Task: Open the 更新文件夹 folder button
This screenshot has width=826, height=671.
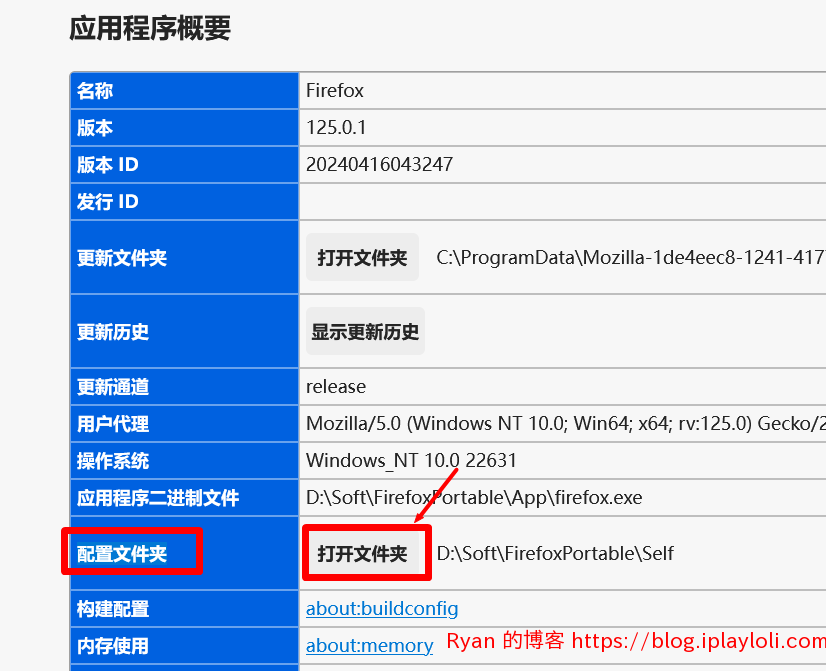Action: click(x=362, y=257)
